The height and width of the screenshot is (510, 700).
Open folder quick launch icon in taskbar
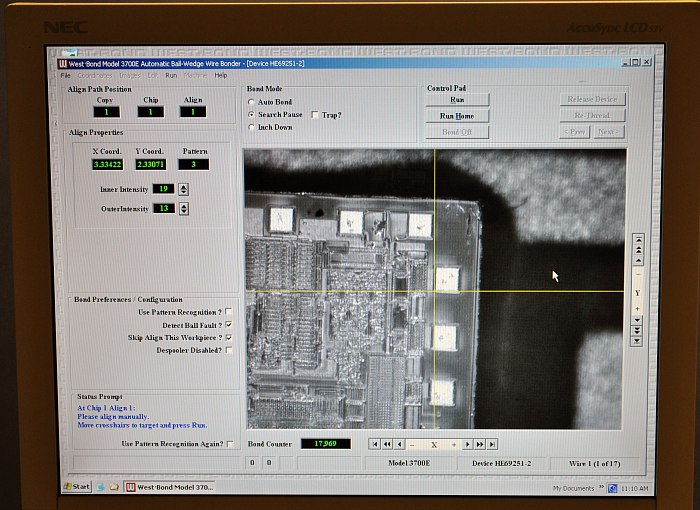pos(114,487)
